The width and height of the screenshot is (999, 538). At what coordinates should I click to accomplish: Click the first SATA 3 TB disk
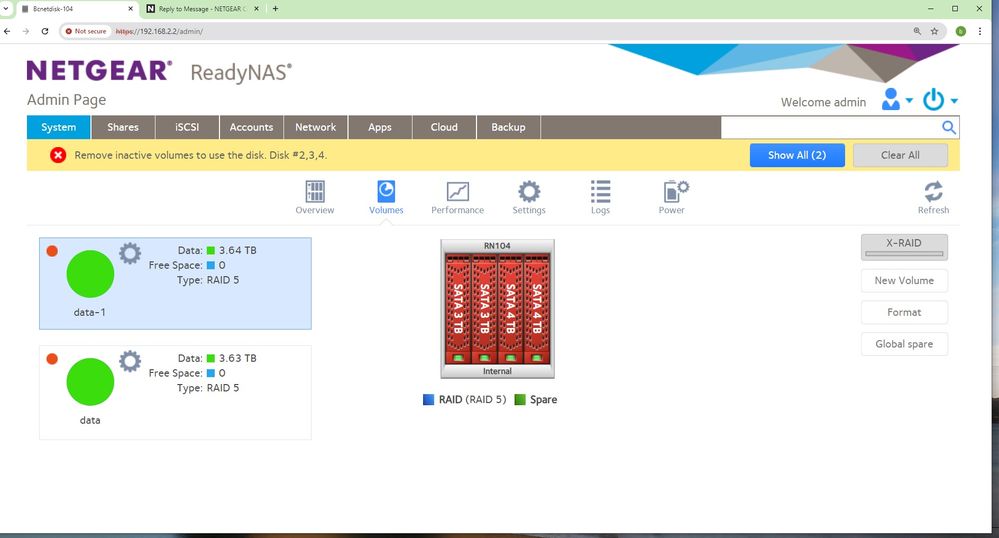(461, 308)
